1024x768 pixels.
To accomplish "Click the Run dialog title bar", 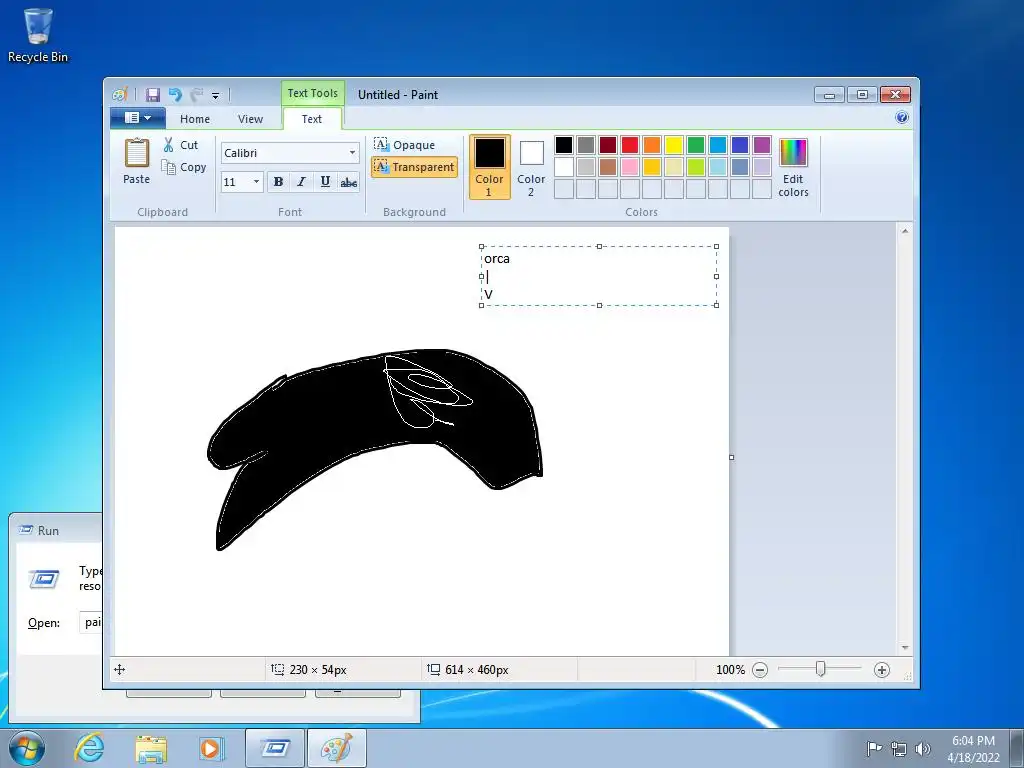I will click(x=56, y=530).
